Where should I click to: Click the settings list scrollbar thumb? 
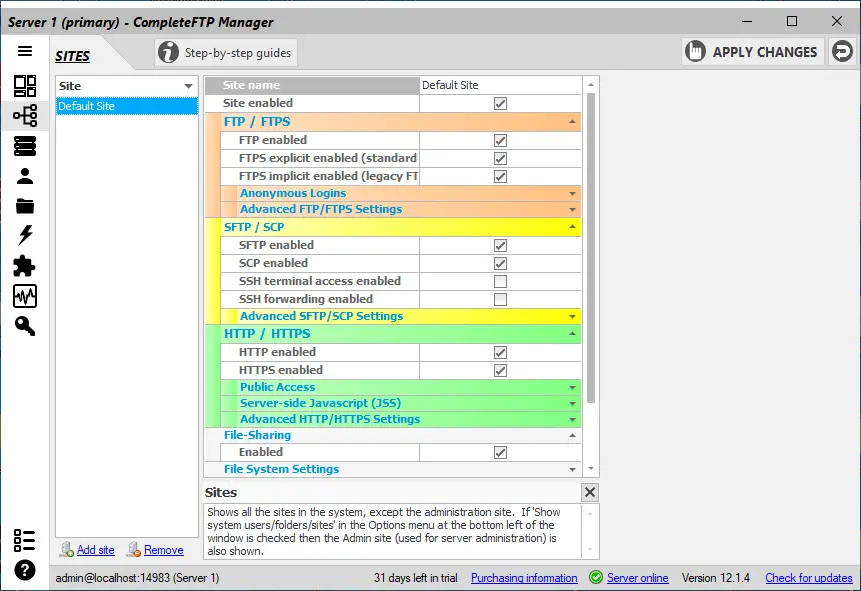[x=591, y=248]
